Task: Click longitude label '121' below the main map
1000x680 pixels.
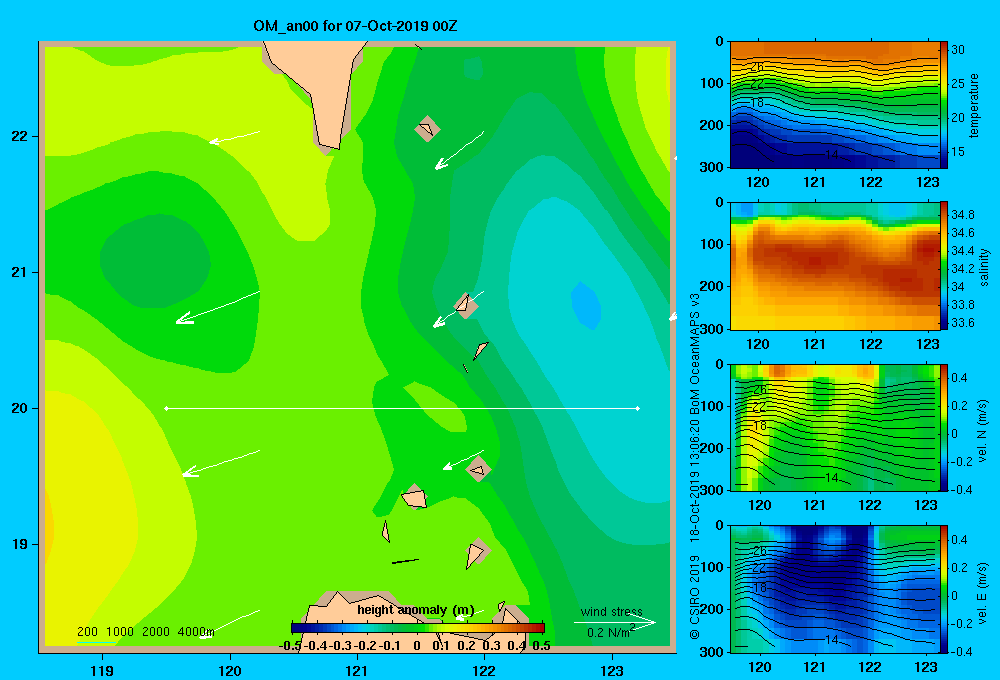Action: point(357,670)
